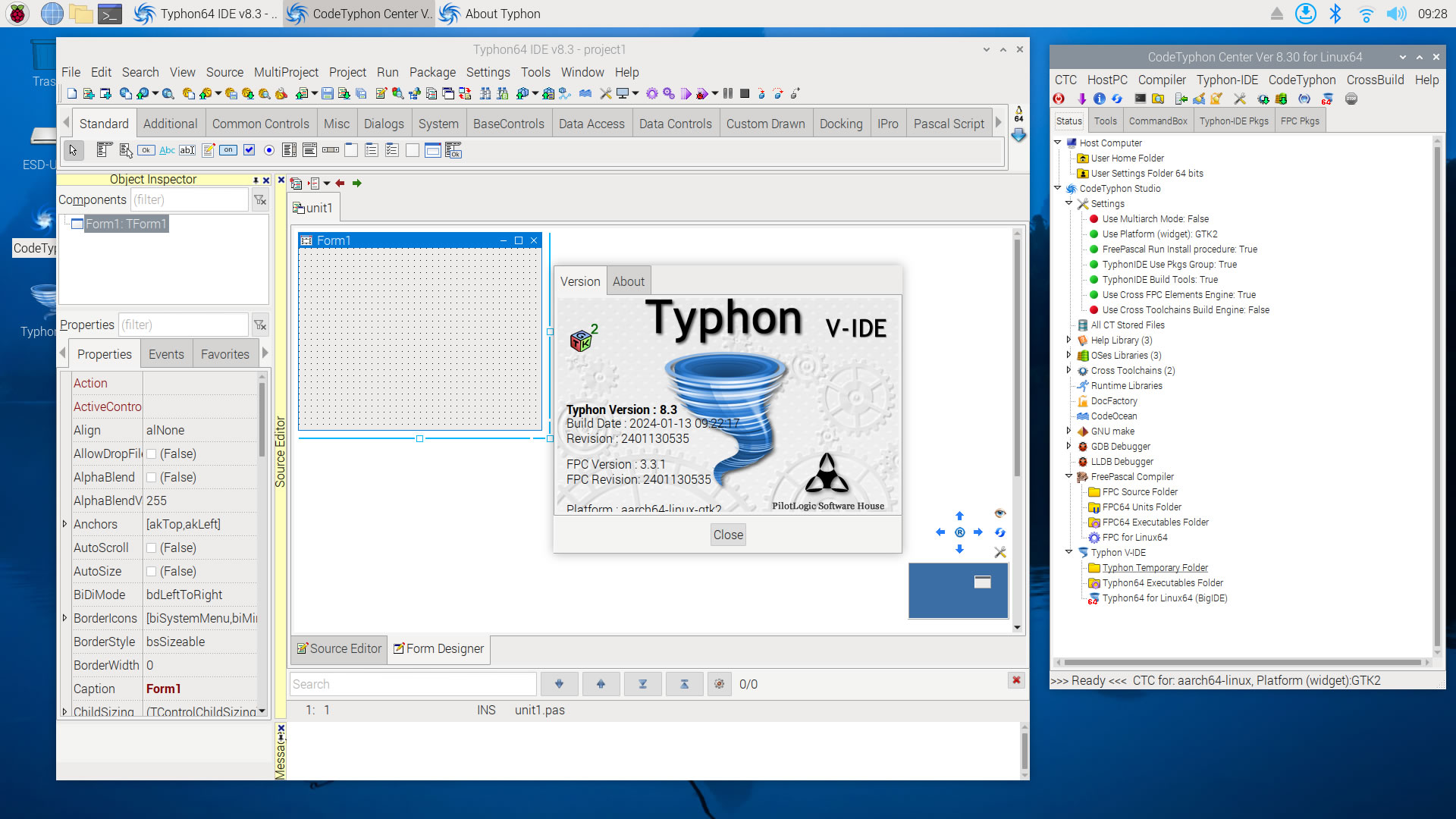This screenshot has width=1456, height=819.
Task: Toggle the AutoSize checkbox
Action: click(152, 572)
